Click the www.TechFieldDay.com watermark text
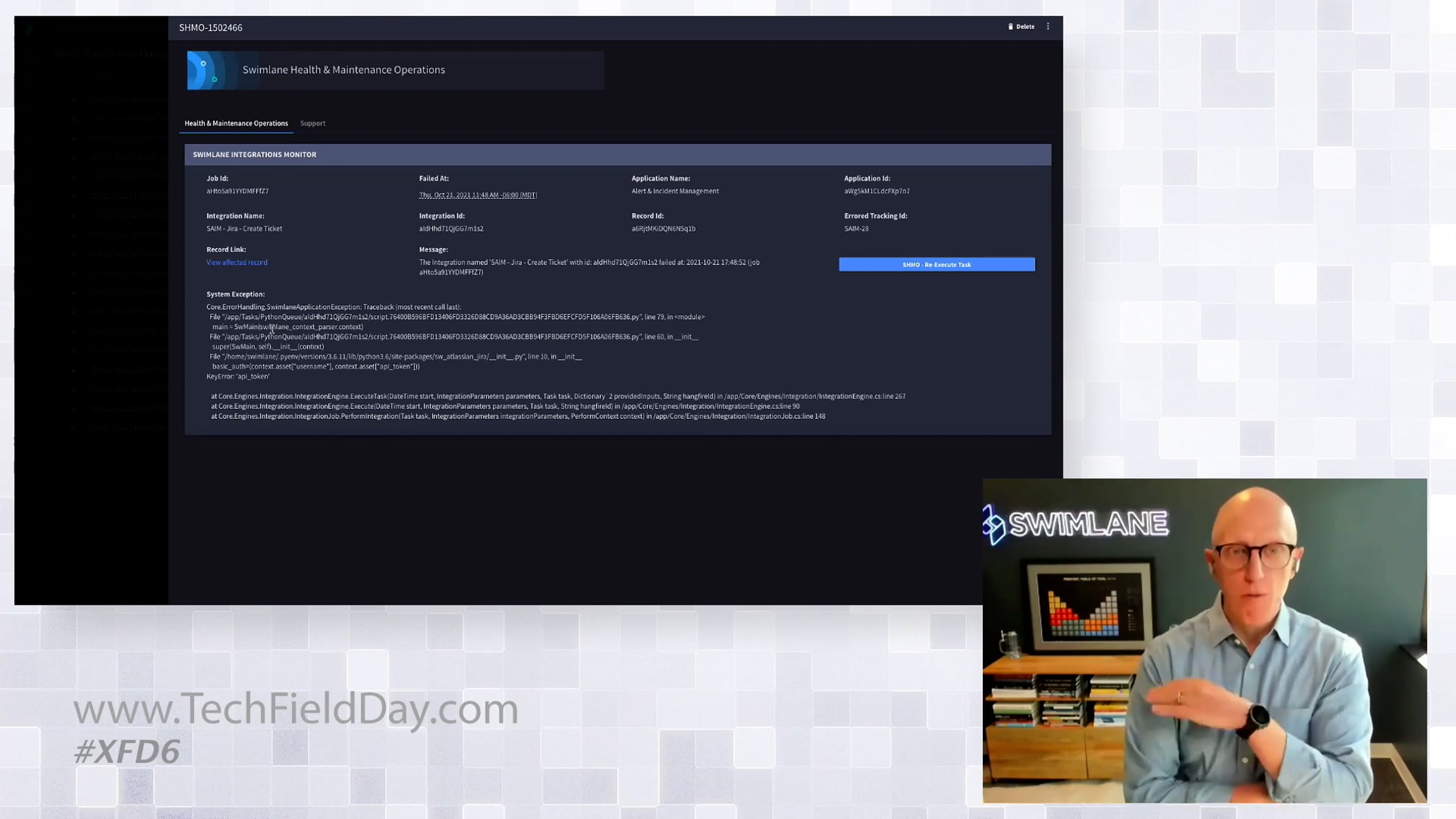Screen dimensions: 1456x819 point(295,709)
